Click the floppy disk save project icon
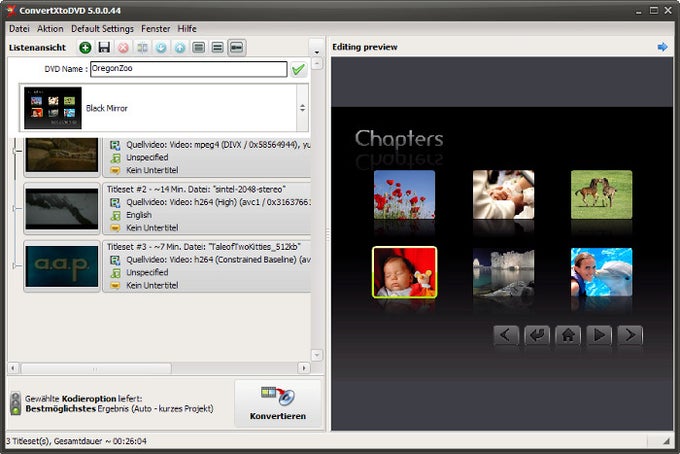This screenshot has width=680, height=454. [104, 47]
